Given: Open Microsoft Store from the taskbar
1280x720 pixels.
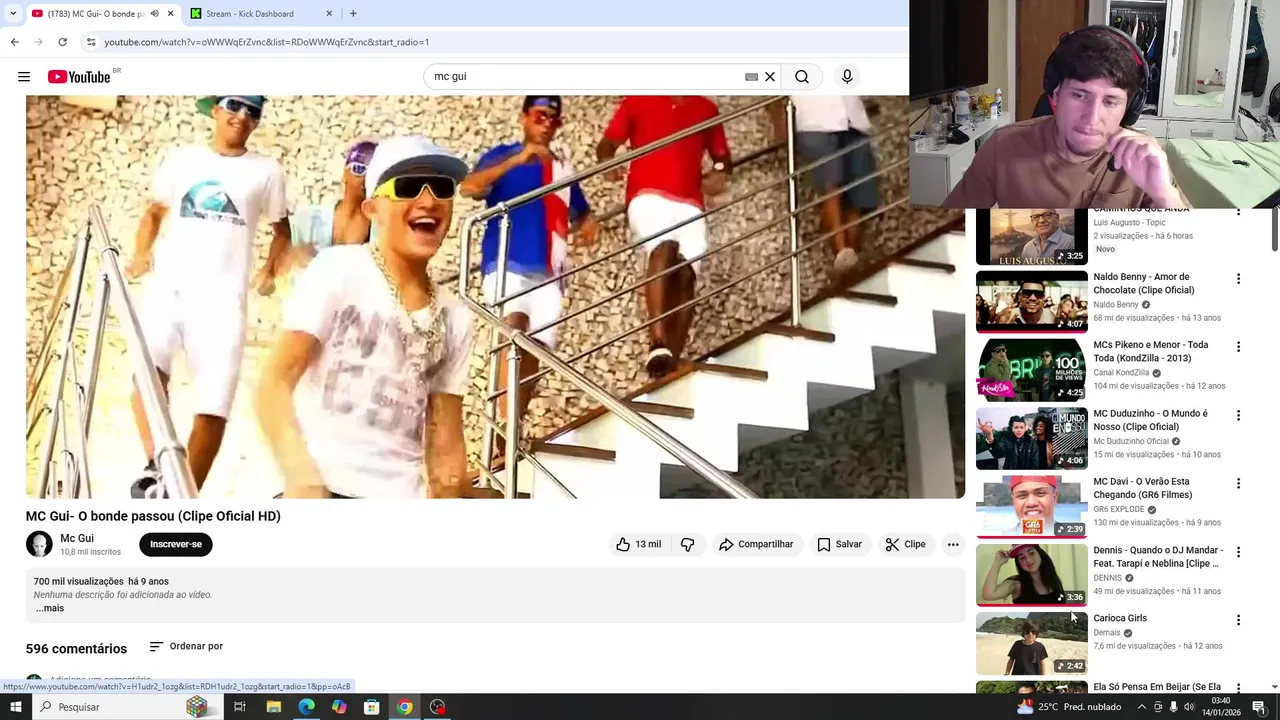Looking at the screenshot, I should tap(371, 707).
